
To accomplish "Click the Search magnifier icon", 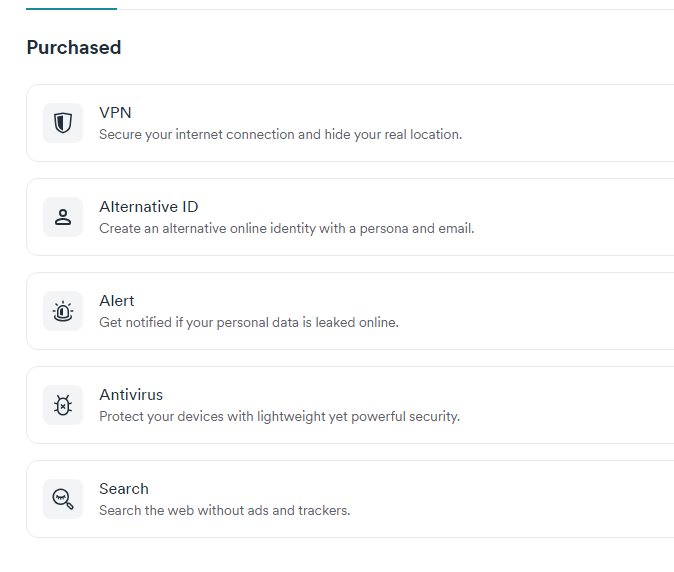I will coord(63,499).
